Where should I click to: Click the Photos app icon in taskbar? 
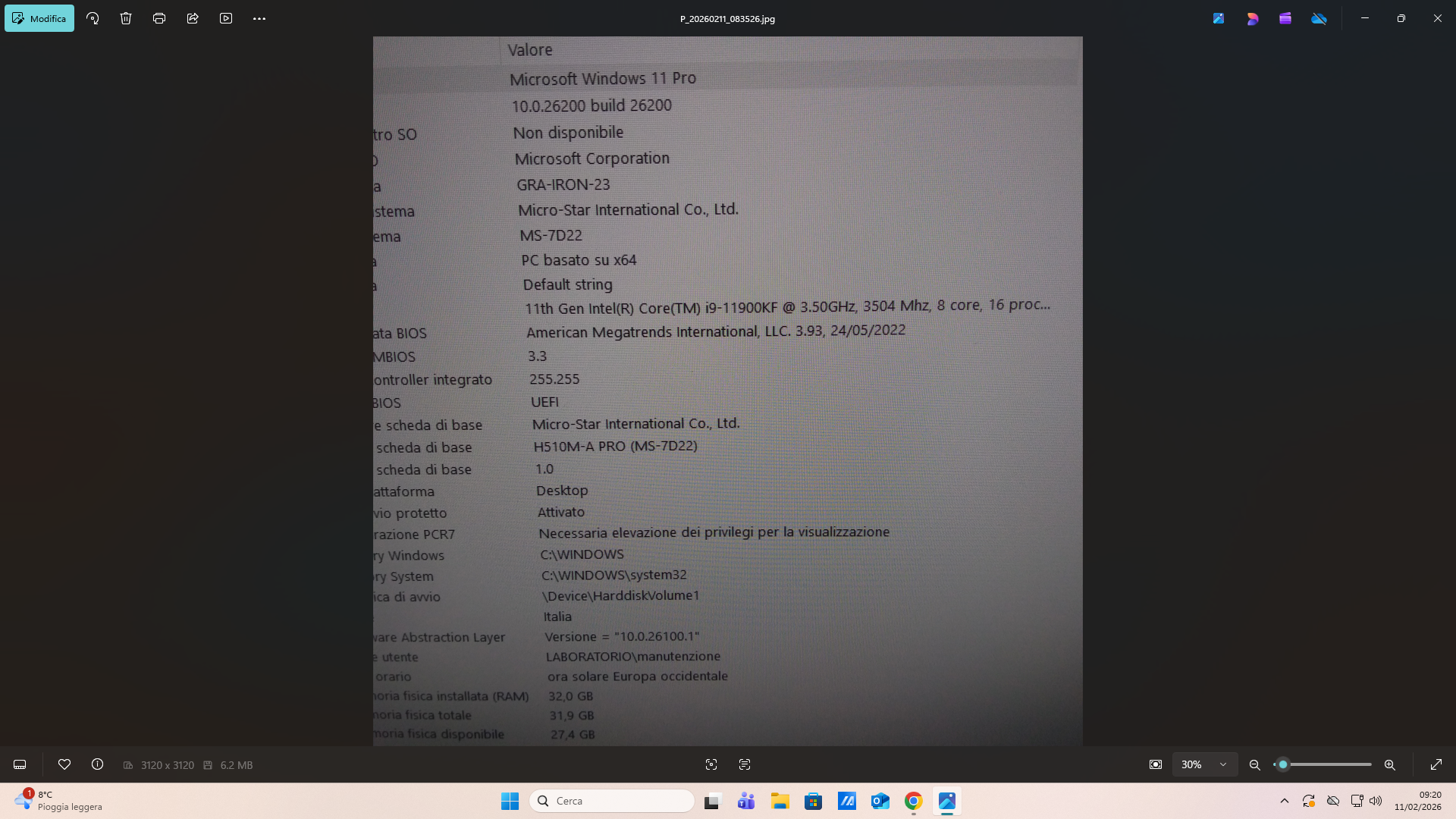click(x=947, y=801)
